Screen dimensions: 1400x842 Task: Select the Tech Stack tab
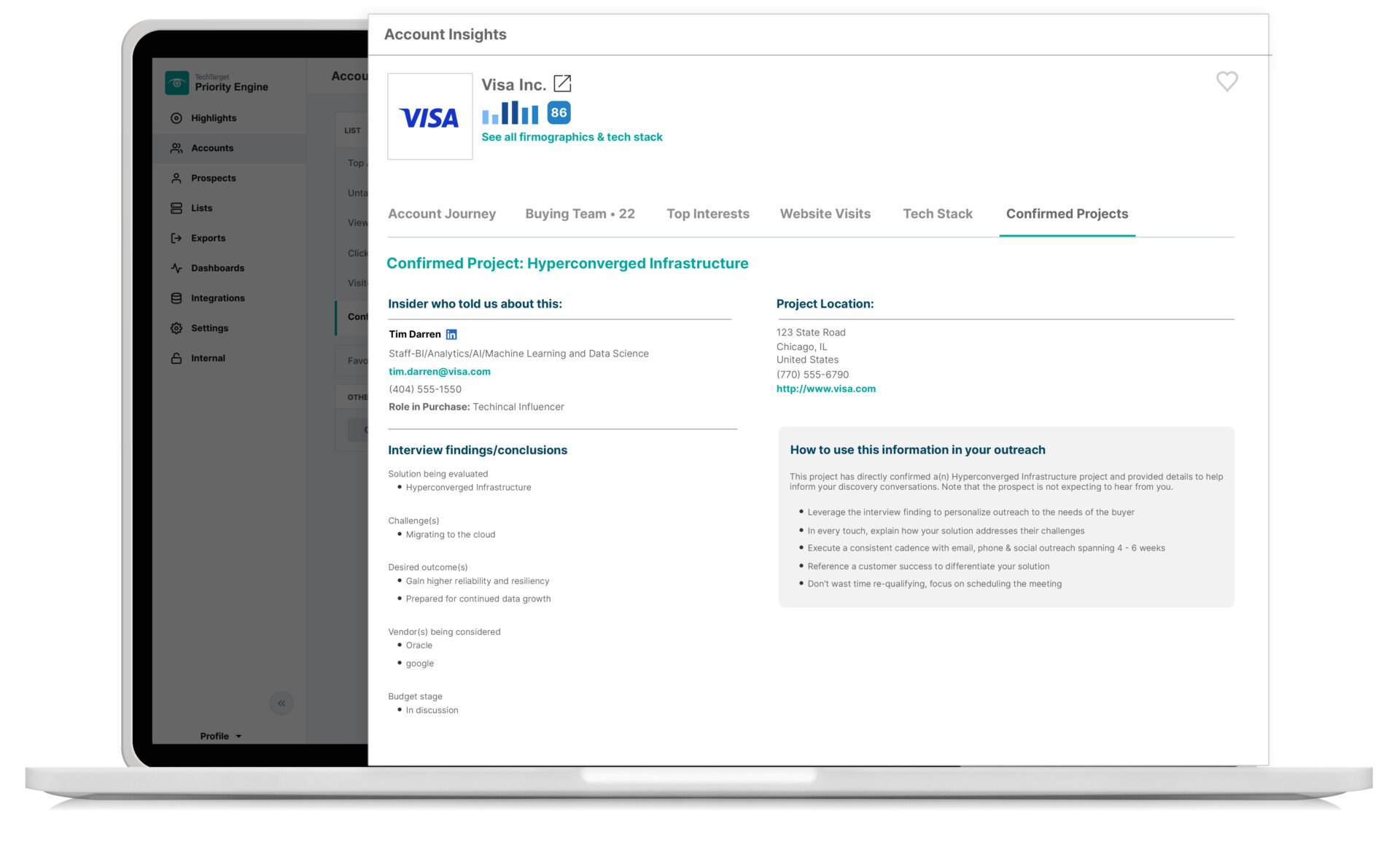pyautogui.click(x=938, y=214)
